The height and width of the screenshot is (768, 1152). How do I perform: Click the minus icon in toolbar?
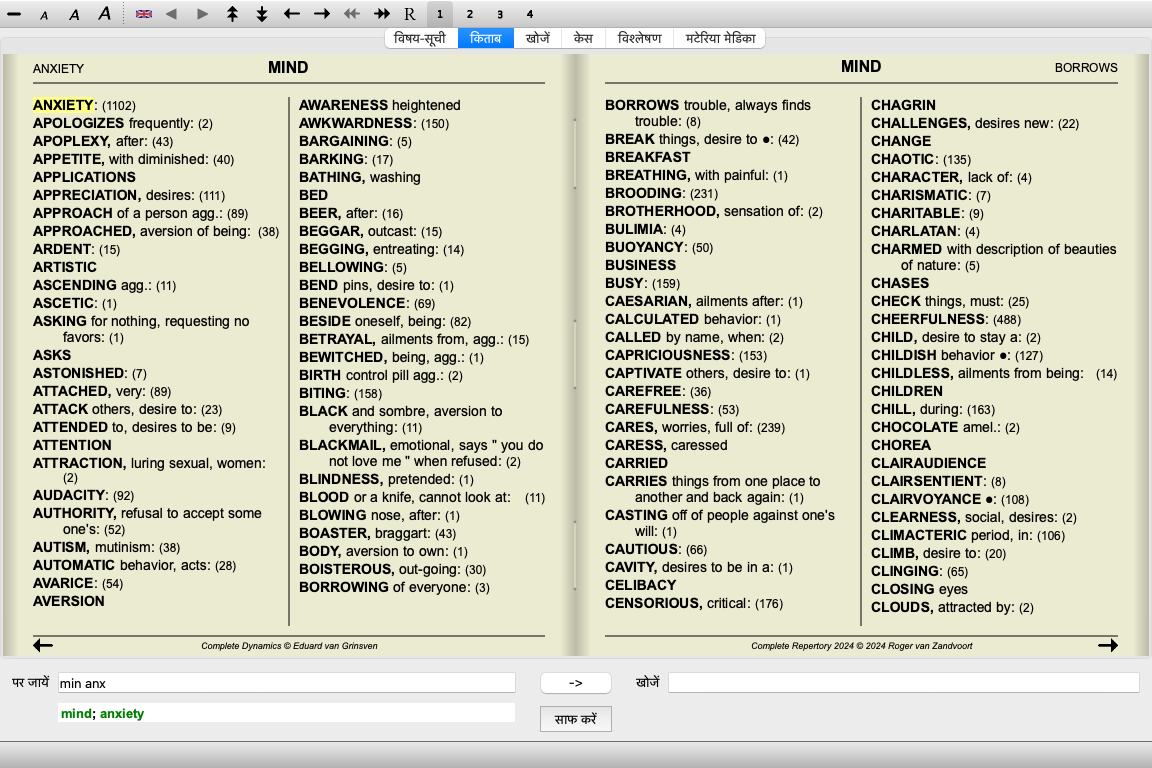click(14, 14)
